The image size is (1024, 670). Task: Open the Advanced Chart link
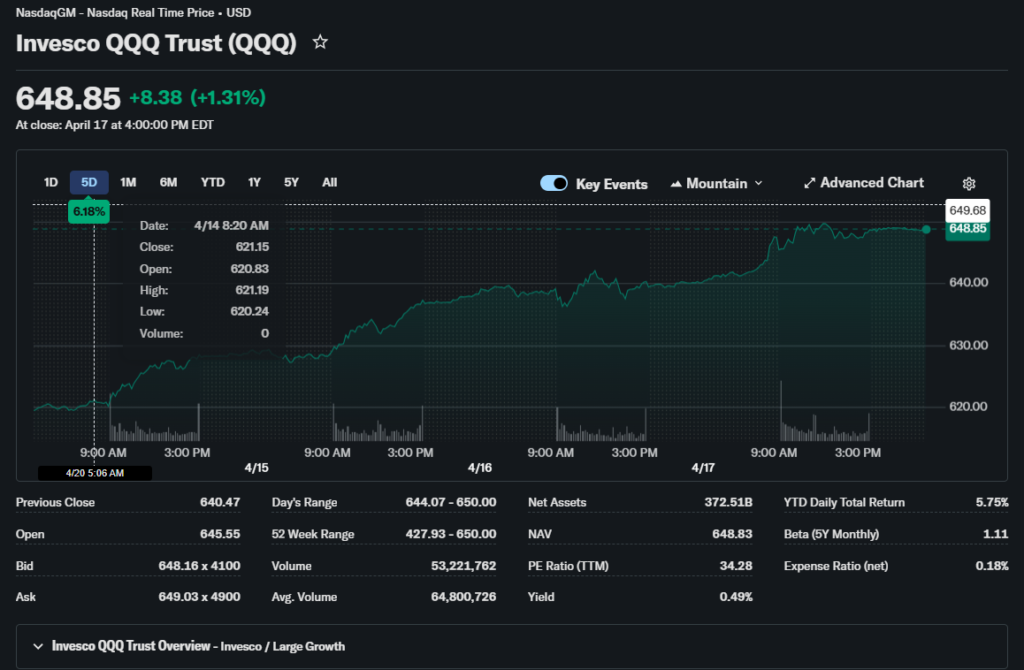pos(871,183)
